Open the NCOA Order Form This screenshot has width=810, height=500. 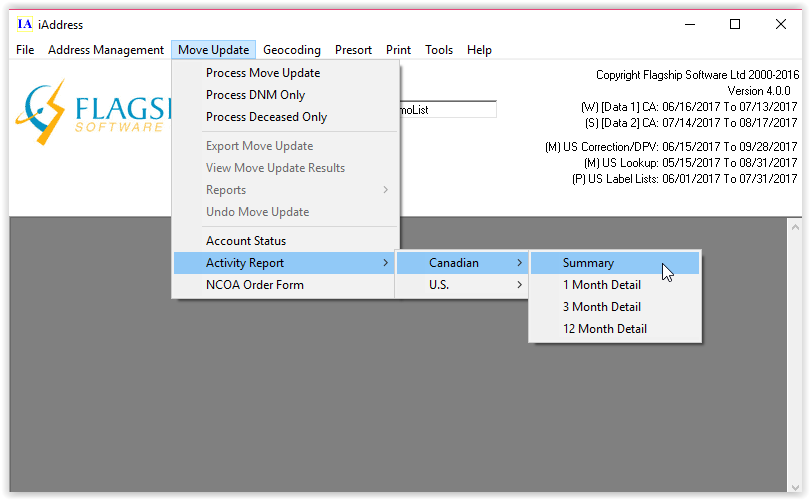click(x=255, y=285)
